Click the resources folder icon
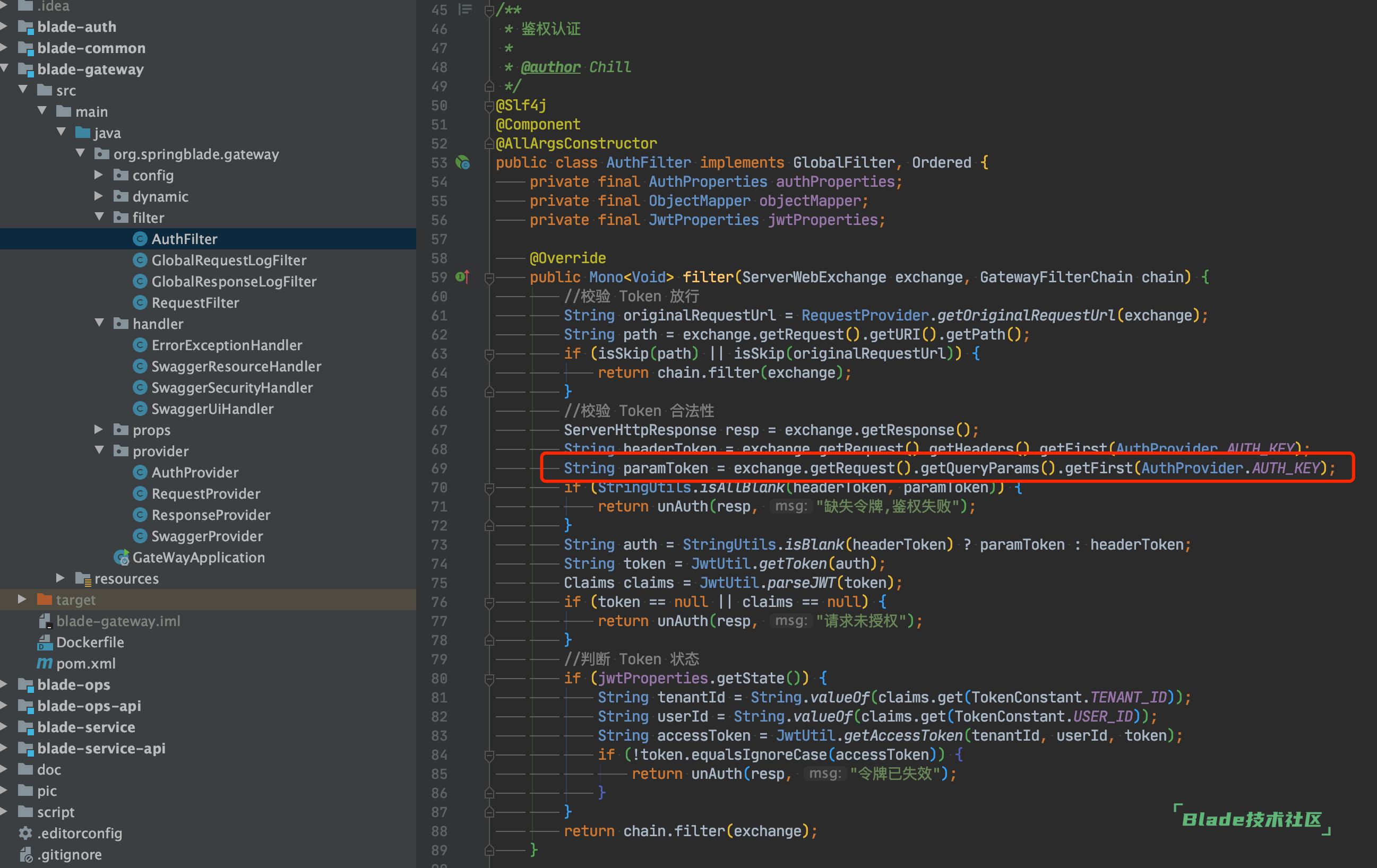Screen dimensions: 1377x868 click(x=83, y=579)
